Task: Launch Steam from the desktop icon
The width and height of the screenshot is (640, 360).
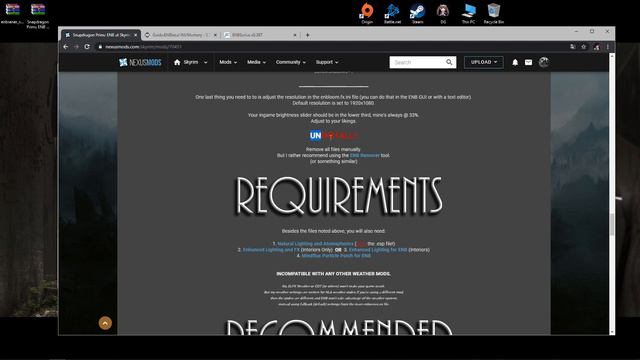Action: point(418,12)
